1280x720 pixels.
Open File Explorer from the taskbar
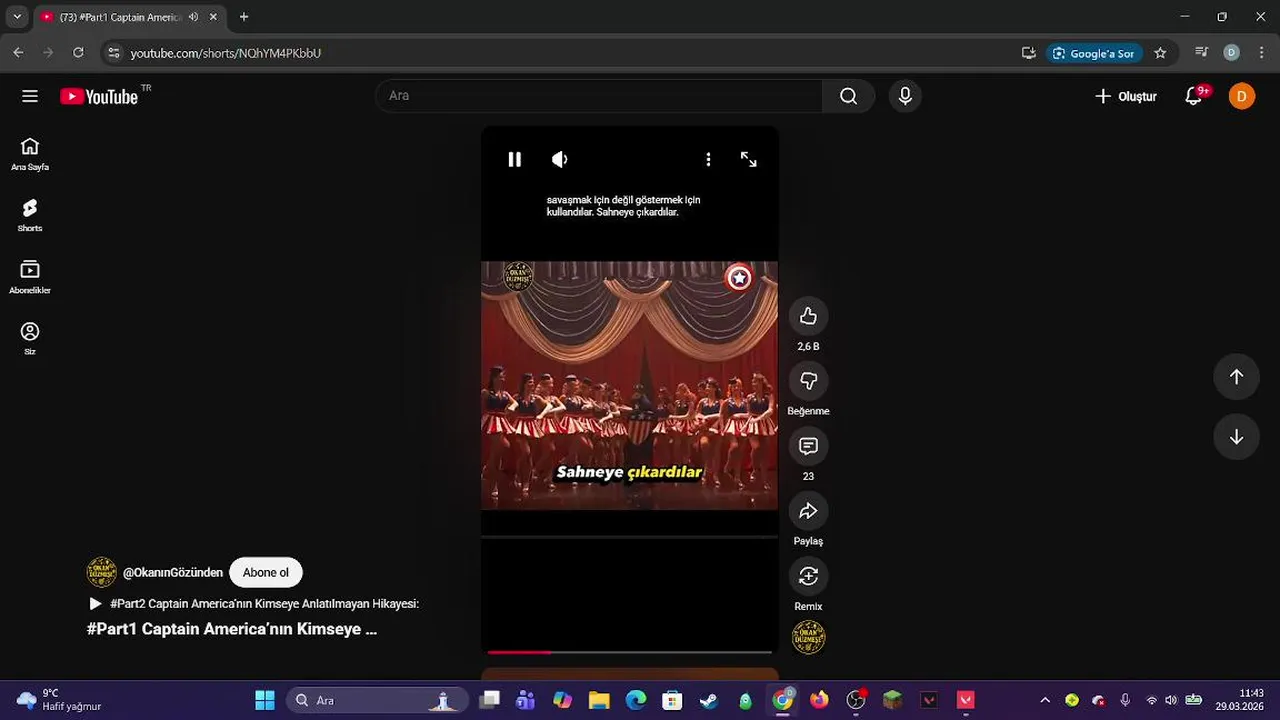click(x=599, y=700)
